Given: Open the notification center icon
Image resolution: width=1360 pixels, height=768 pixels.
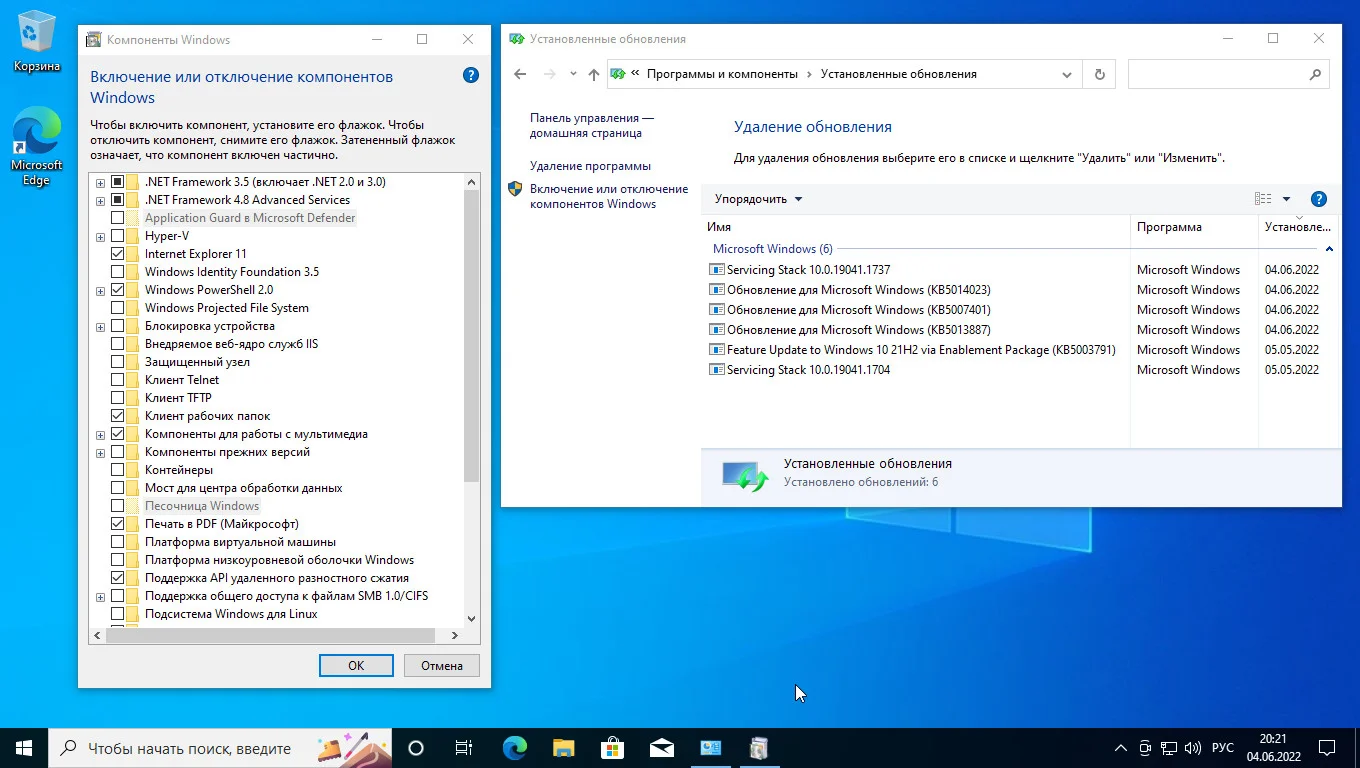Looking at the screenshot, I should tap(1327, 748).
